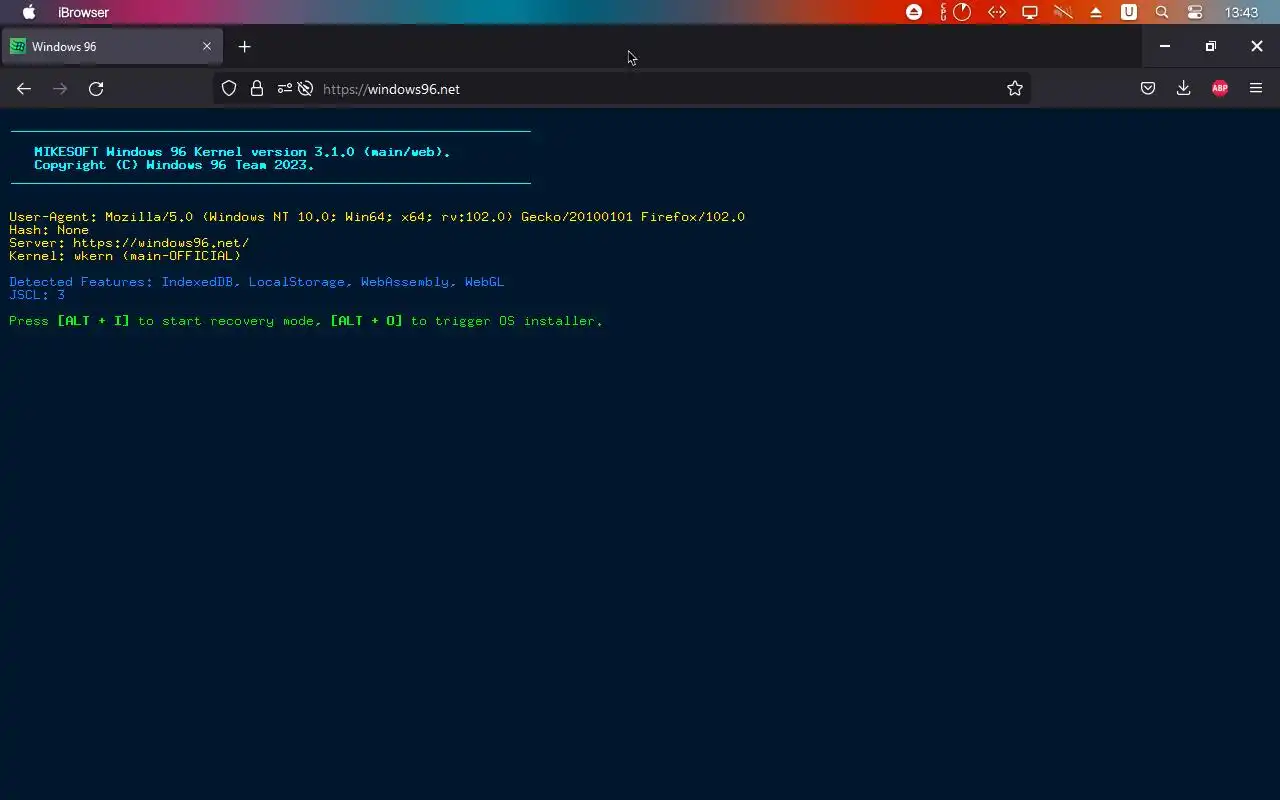Screen dimensions: 1280x800
Task: Click the 13:43 clock
Action: (x=1241, y=12)
